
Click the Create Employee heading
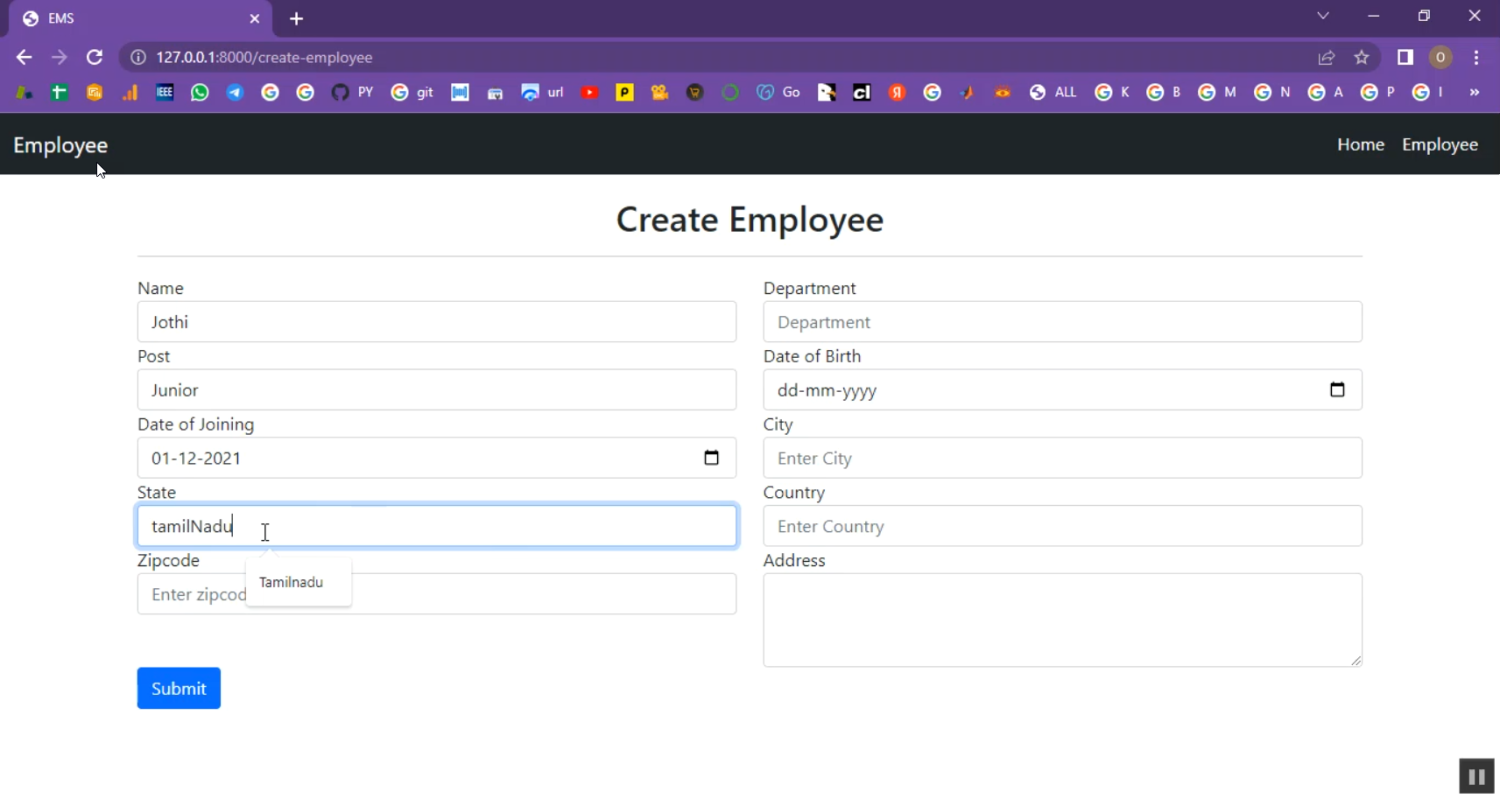(x=750, y=219)
